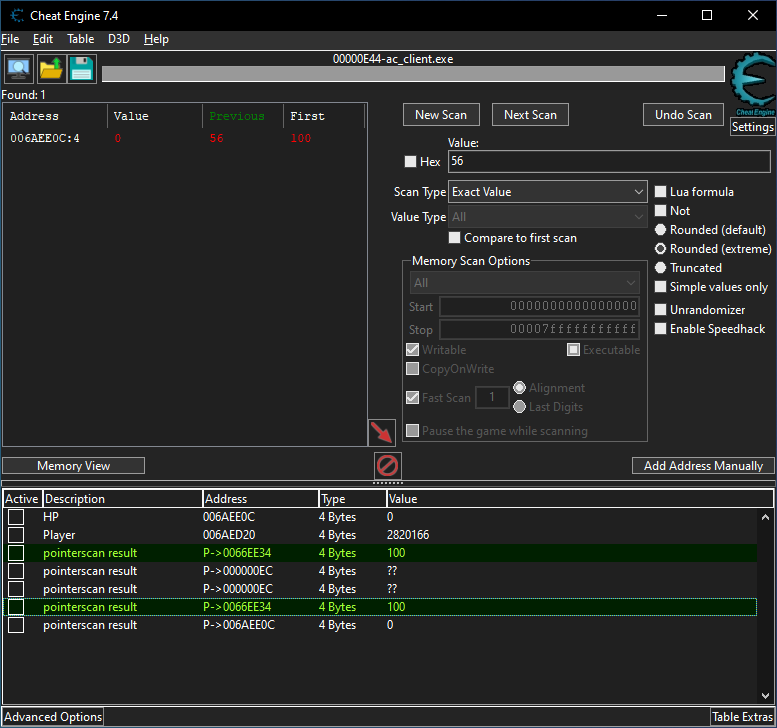
Task: Expand the Scan Type dropdown
Action: click(x=547, y=192)
